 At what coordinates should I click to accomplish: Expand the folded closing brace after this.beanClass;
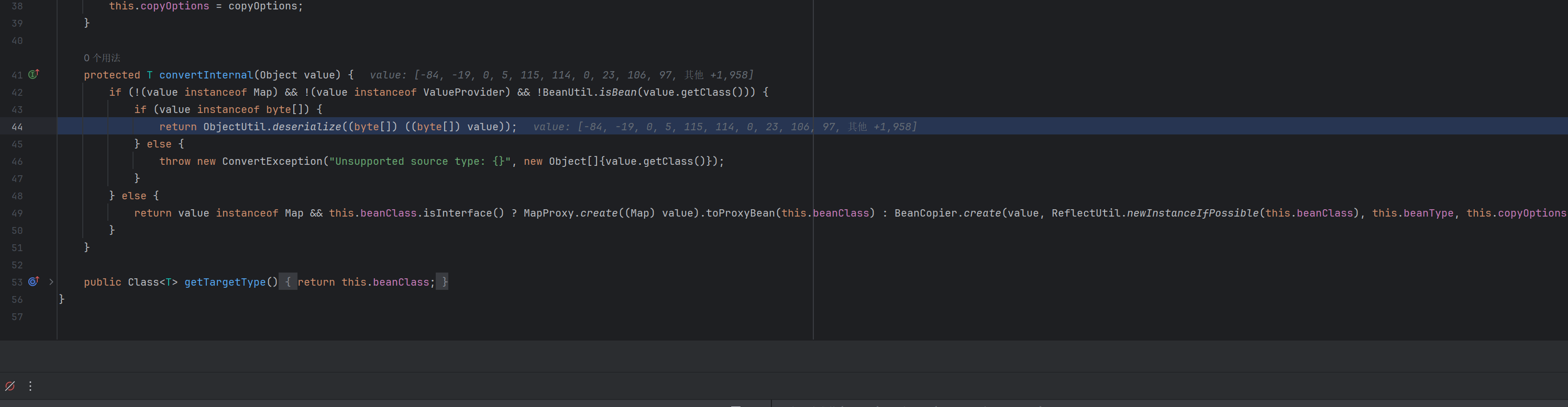(x=443, y=281)
